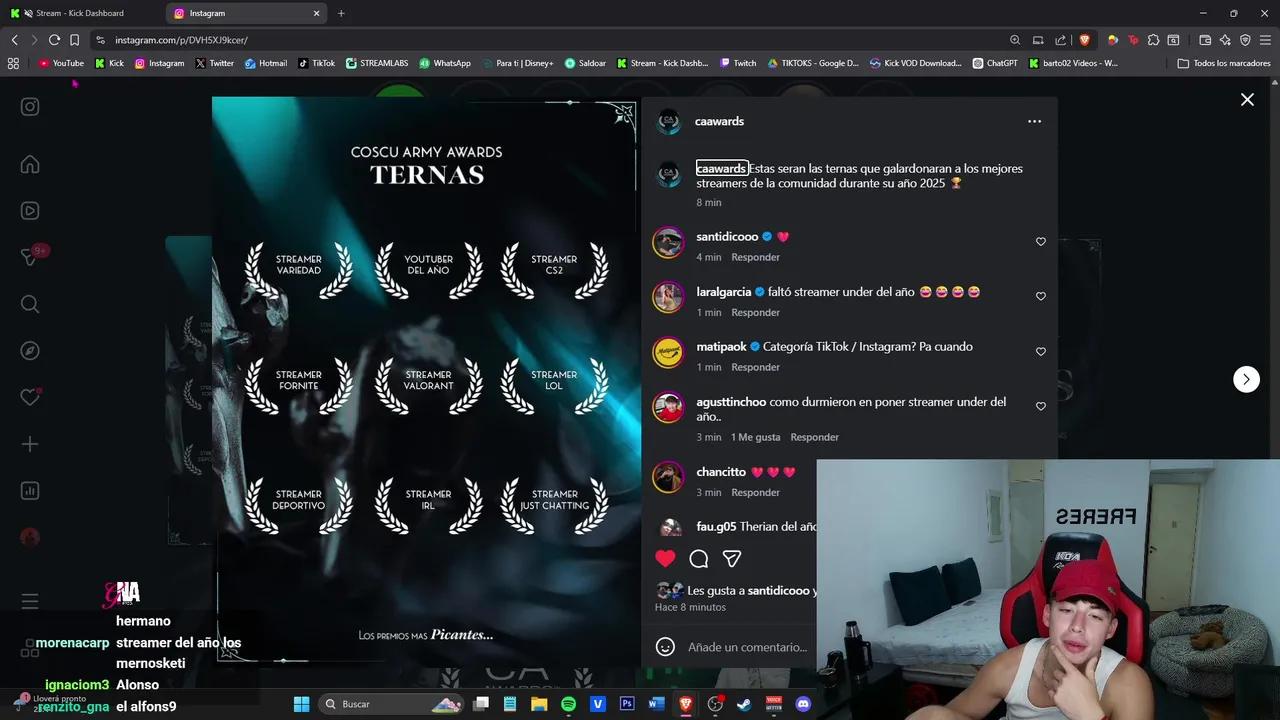Open WhatsApp bookmark

coord(445,63)
